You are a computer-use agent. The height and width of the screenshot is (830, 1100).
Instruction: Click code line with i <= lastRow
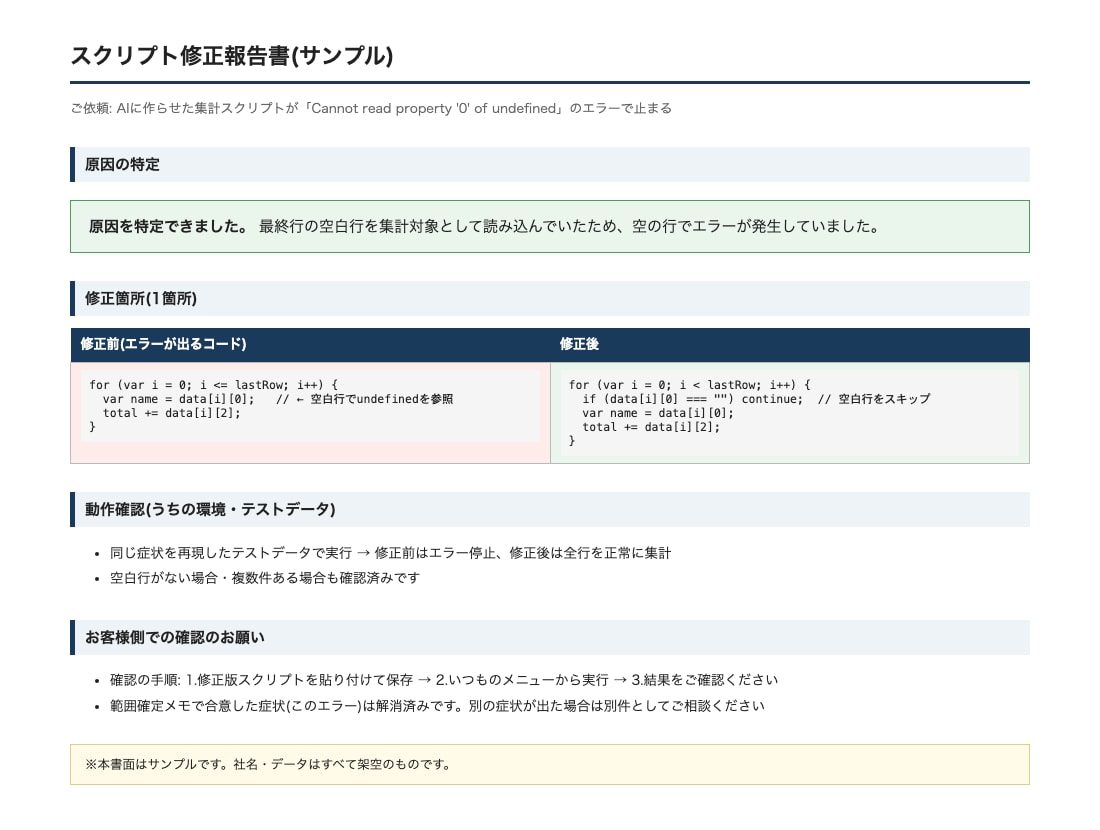(213, 384)
